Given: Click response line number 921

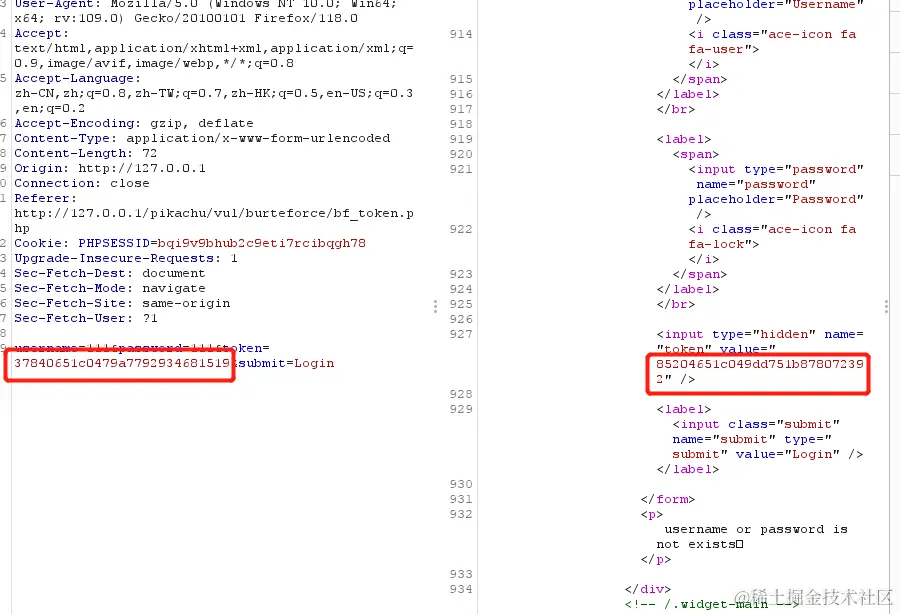Looking at the screenshot, I should tap(461, 169).
